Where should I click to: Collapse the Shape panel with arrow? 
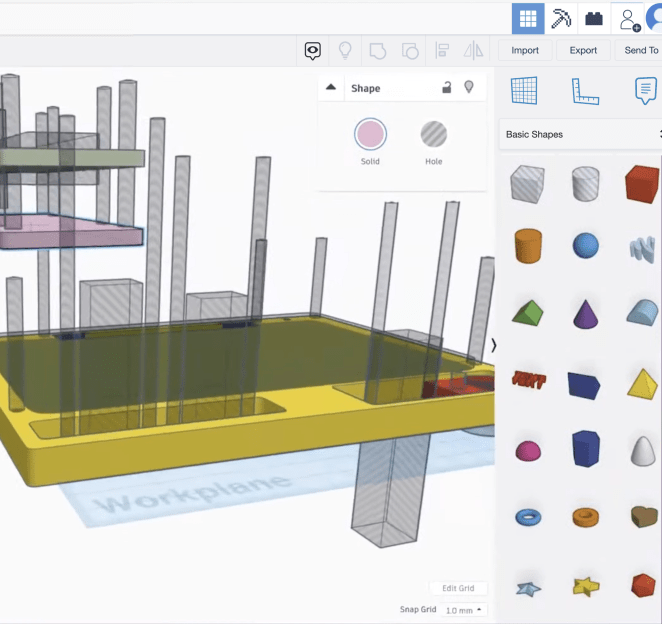(x=331, y=88)
